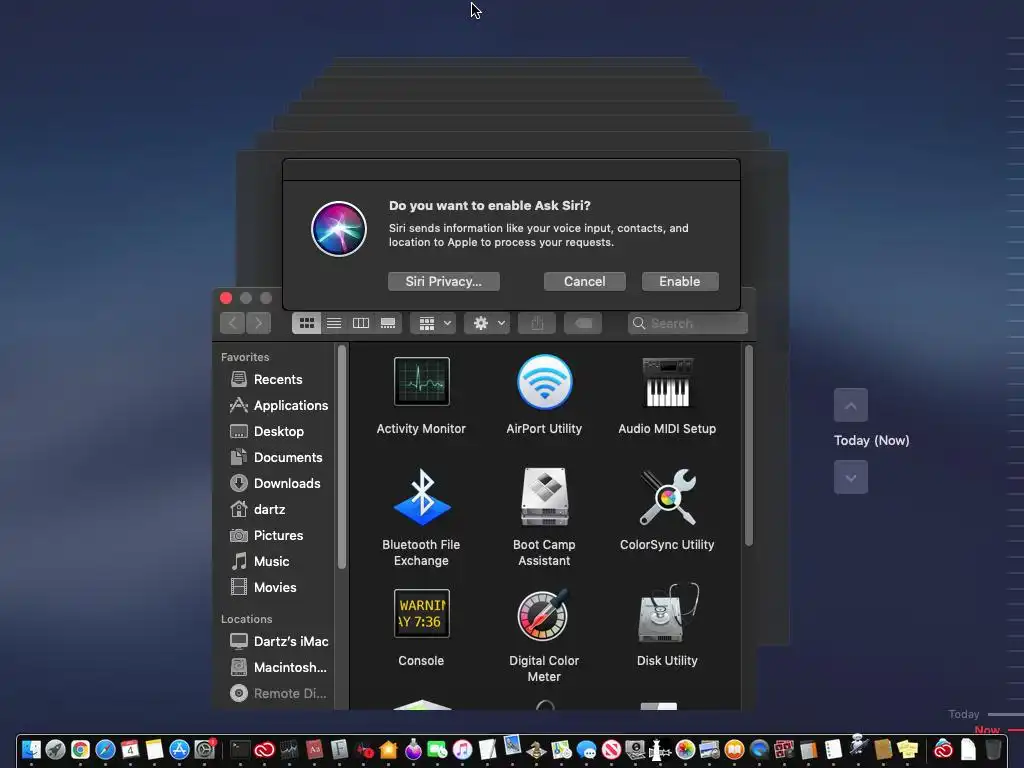The image size is (1024, 768).
Task: Open Activity Monitor app icon
Action: (421, 381)
